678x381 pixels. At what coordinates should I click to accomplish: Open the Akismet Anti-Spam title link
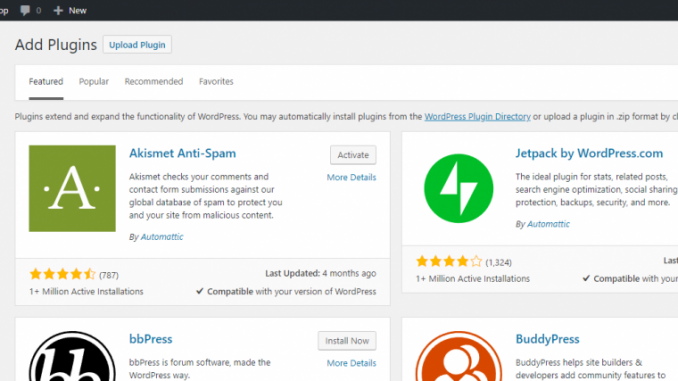coord(182,153)
